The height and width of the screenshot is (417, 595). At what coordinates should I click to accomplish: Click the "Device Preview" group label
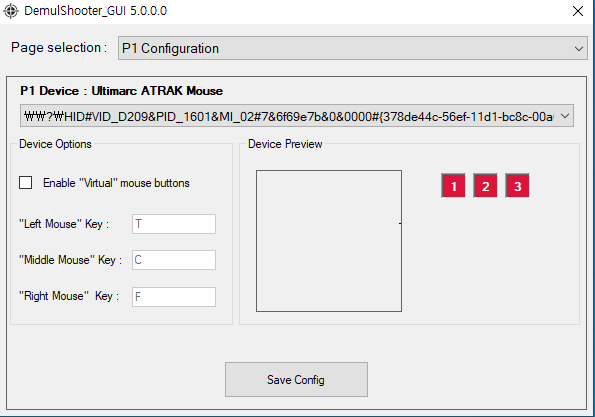point(285,144)
